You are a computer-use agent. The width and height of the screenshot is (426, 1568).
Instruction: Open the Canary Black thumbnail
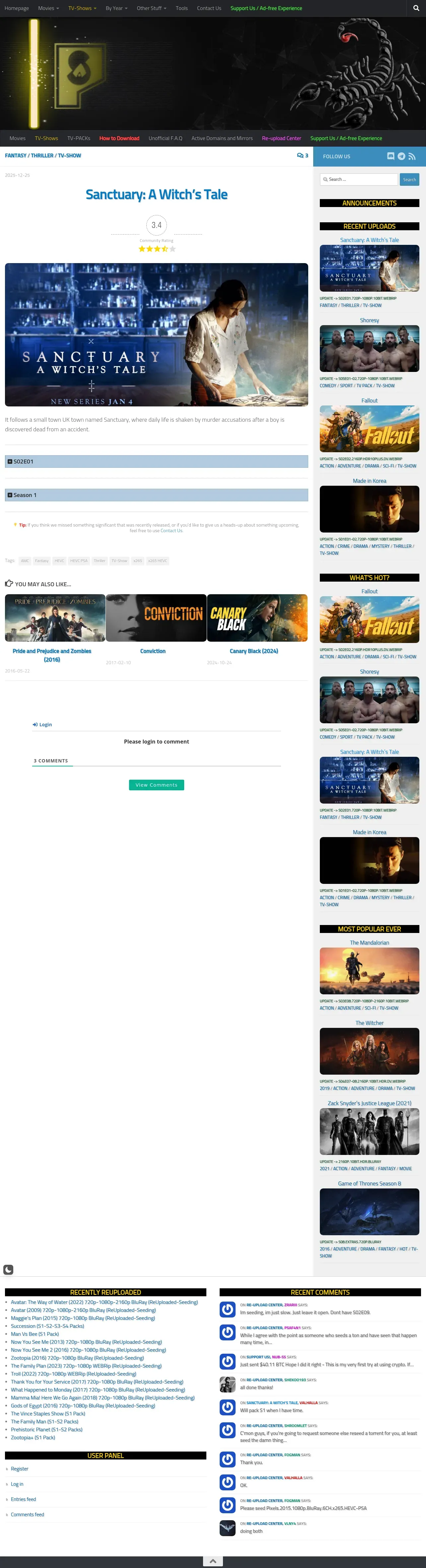click(x=257, y=618)
